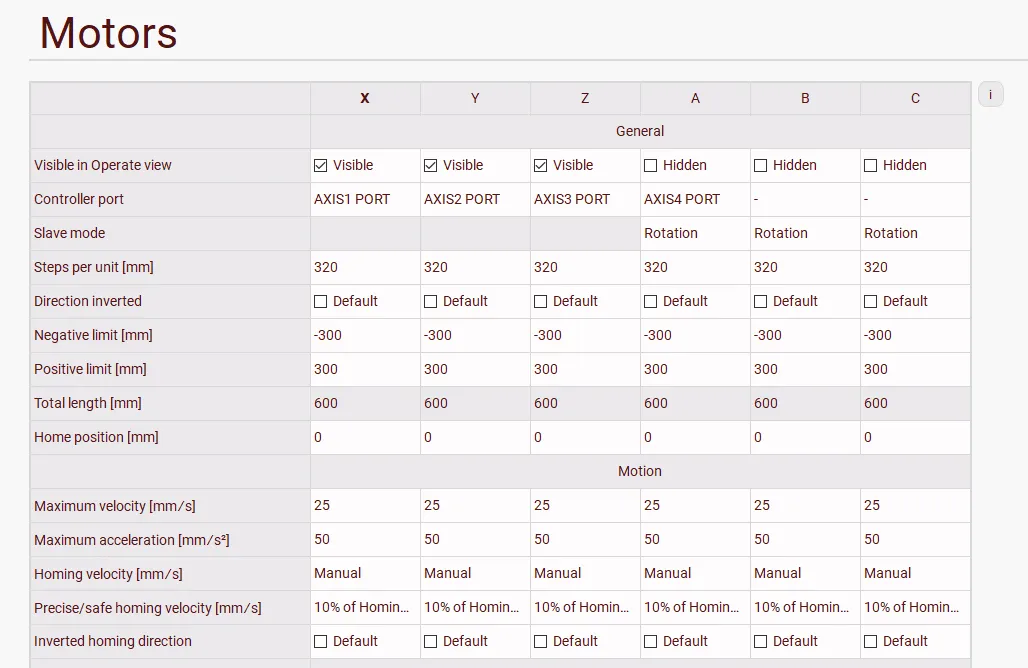
Task: Select the Y column header
Action: [475, 98]
